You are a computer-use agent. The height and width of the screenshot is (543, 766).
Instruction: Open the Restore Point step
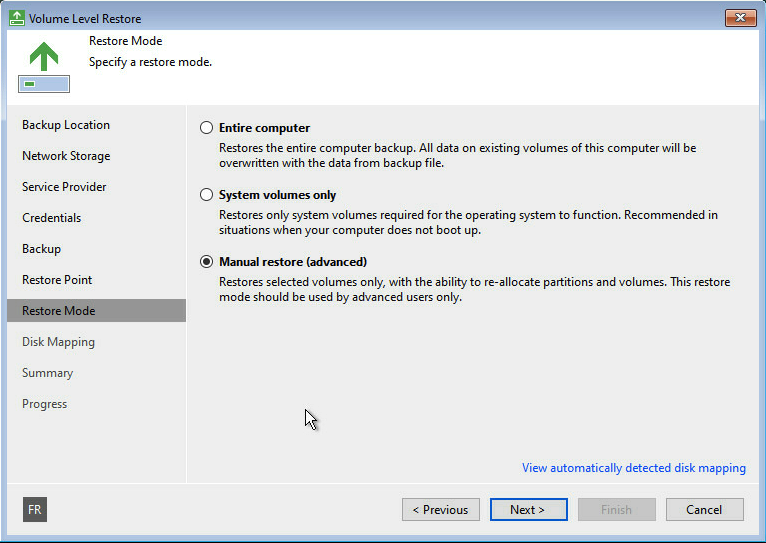pyautogui.click(x=57, y=280)
